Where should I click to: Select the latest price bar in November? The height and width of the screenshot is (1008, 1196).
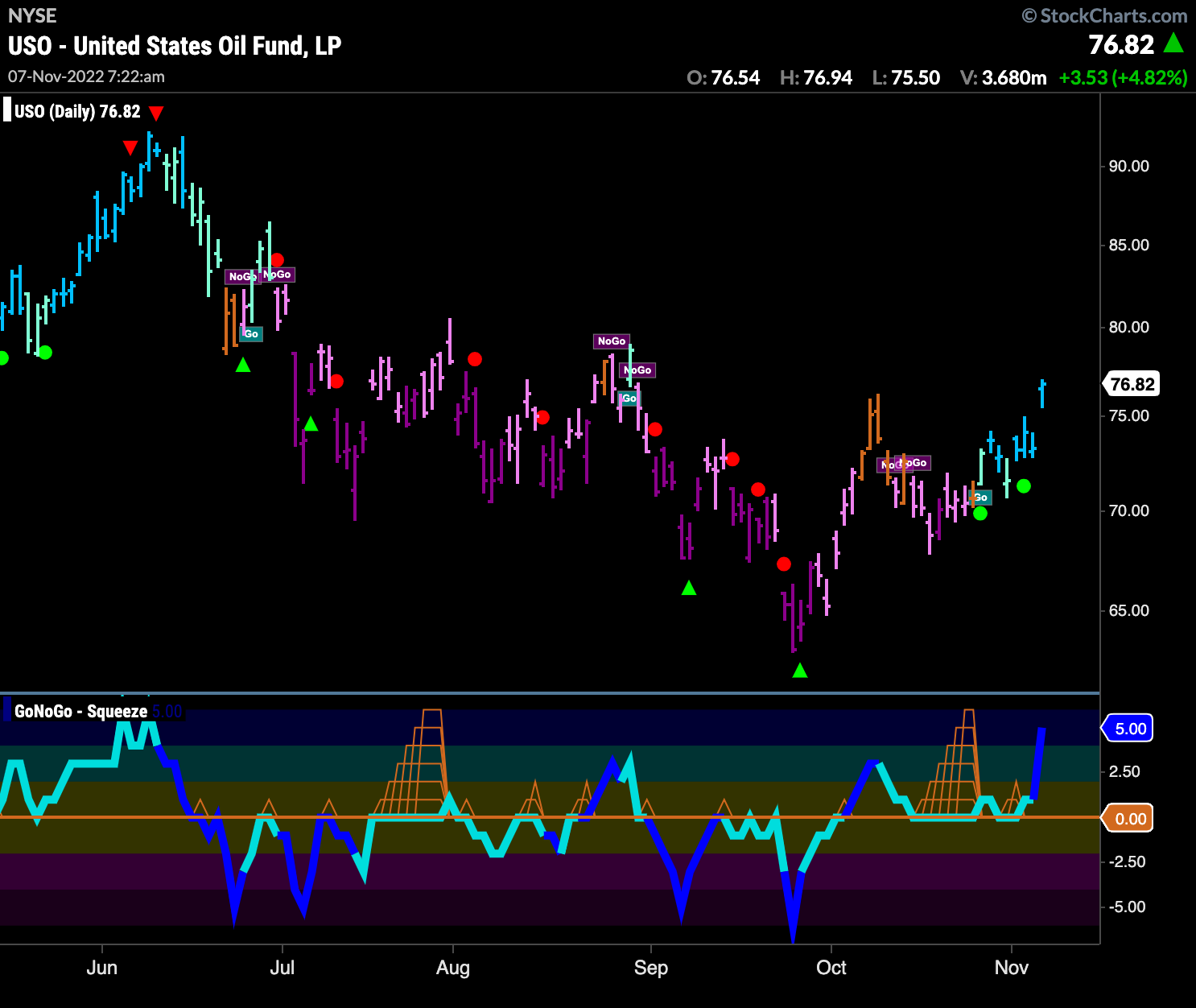click(x=1042, y=394)
